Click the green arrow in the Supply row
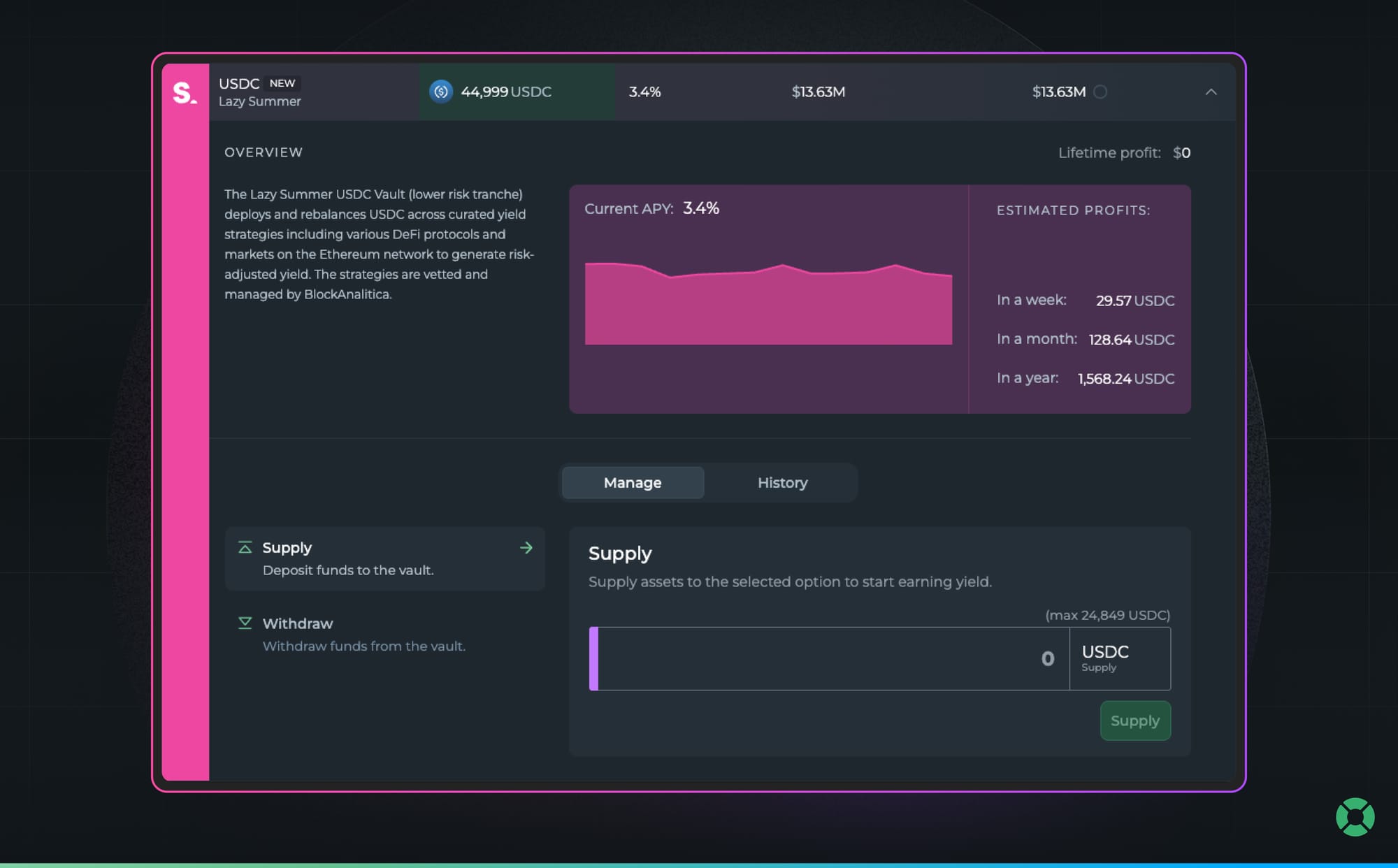This screenshot has height=868, width=1398. coord(526,548)
